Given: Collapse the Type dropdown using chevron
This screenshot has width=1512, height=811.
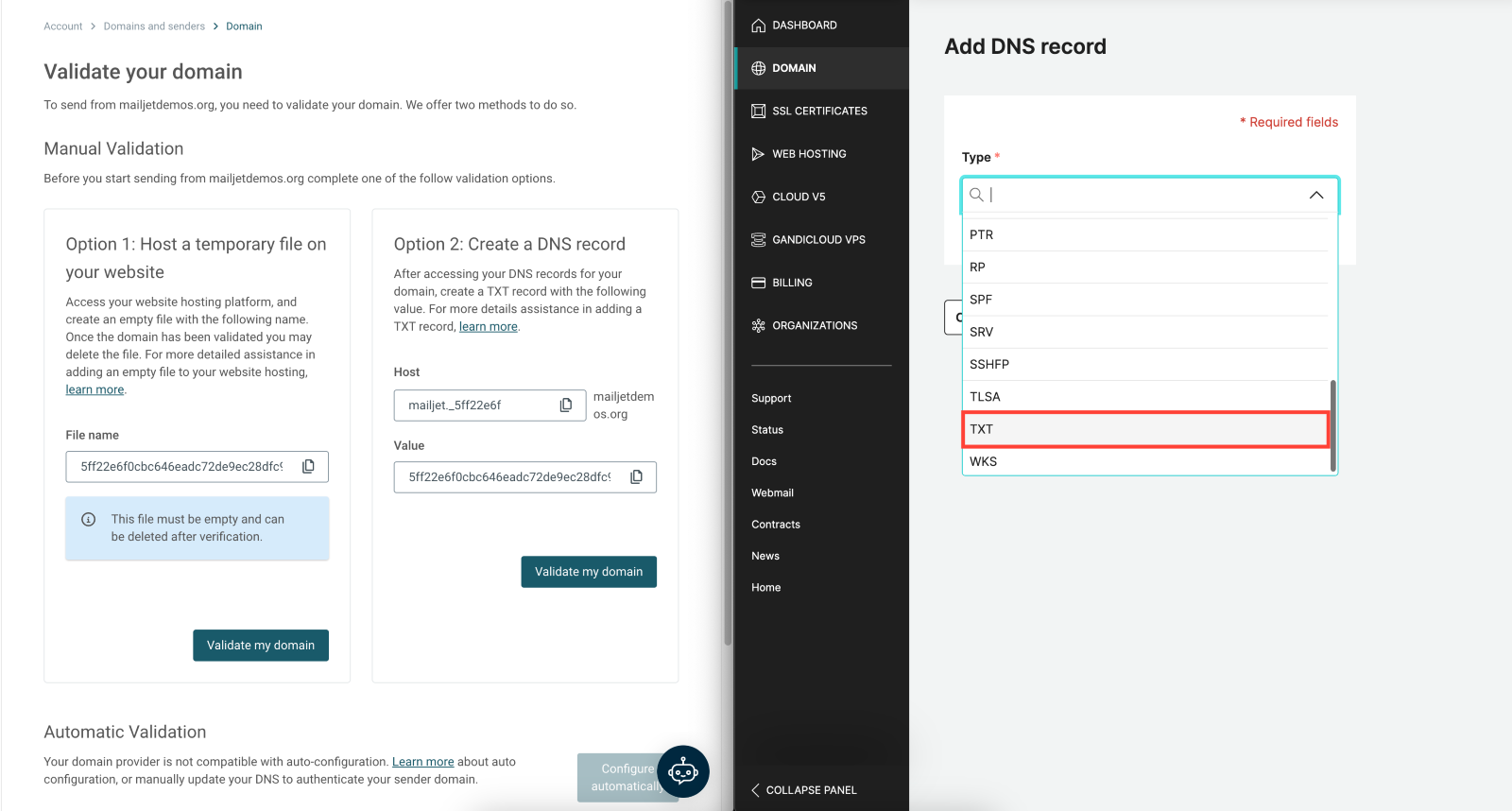Looking at the screenshot, I should tap(1315, 195).
